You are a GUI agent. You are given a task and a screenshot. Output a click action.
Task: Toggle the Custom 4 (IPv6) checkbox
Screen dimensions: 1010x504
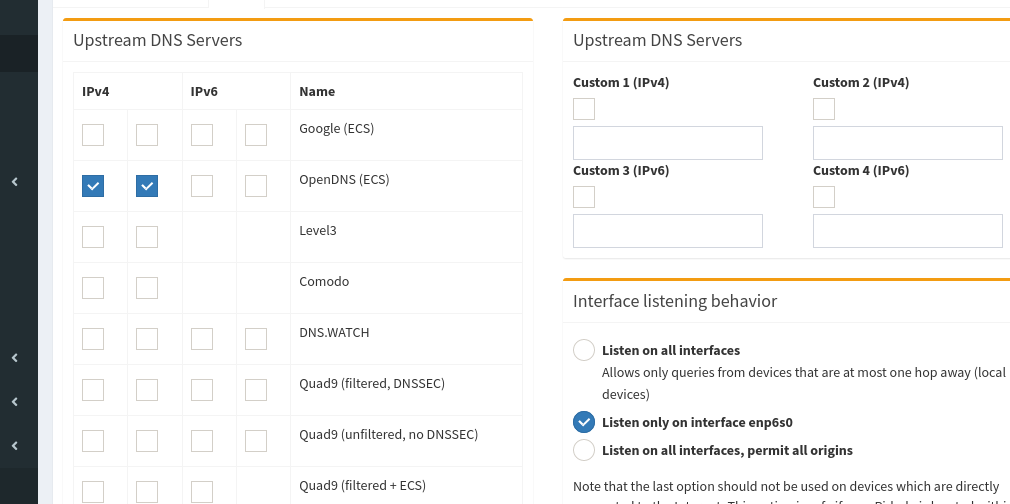point(824,197)
